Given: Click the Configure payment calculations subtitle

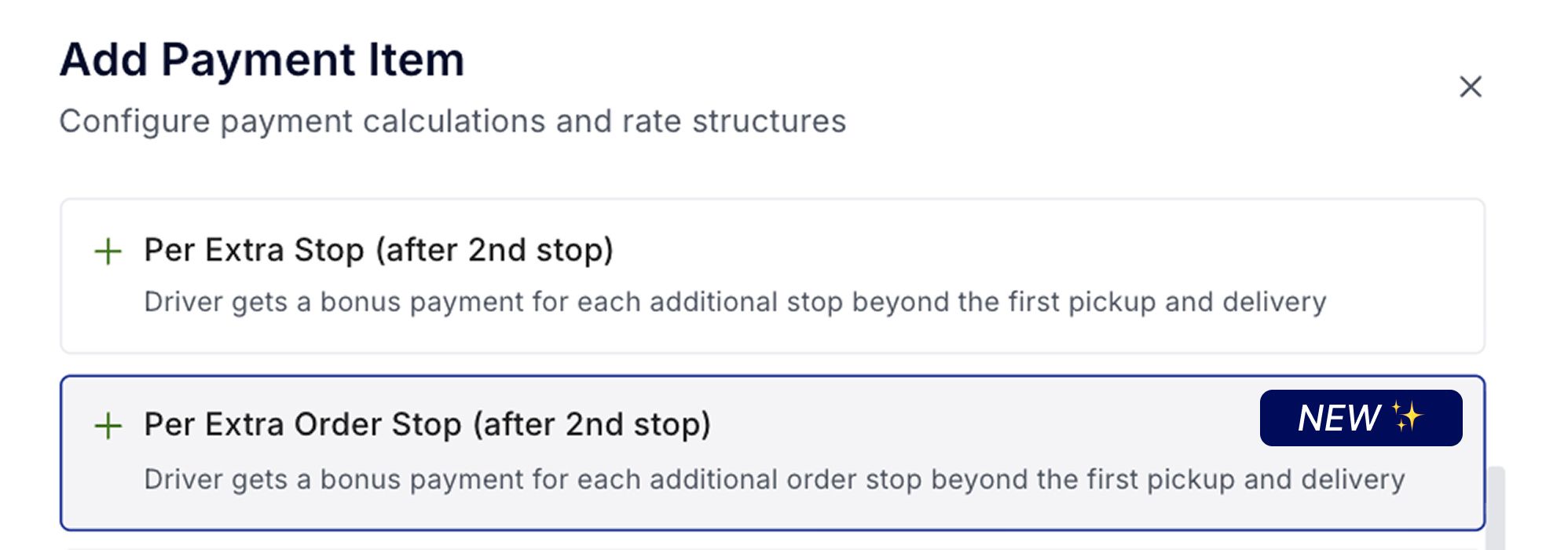Looking at the screenshot, I should [x=452, y=122].
